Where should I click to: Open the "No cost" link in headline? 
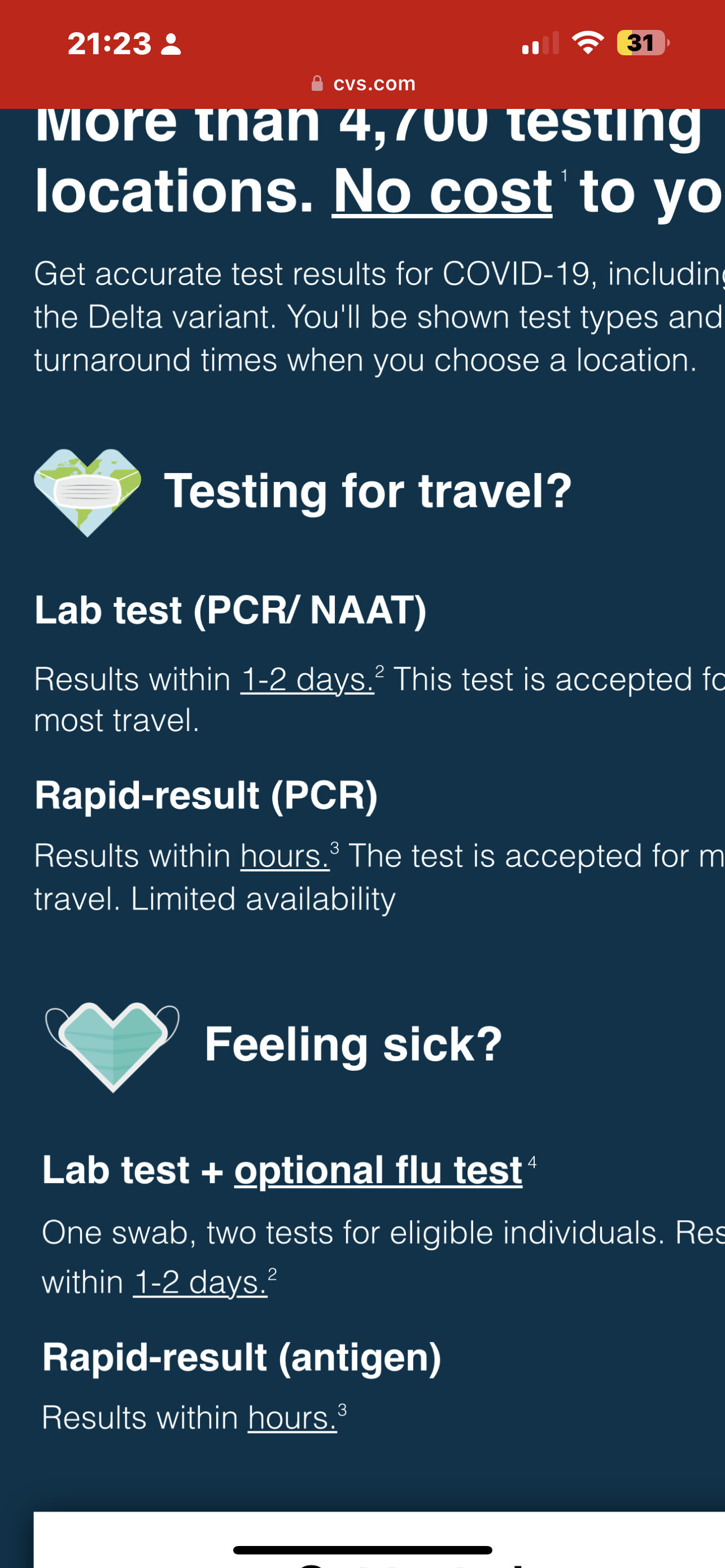click(442, 192)
